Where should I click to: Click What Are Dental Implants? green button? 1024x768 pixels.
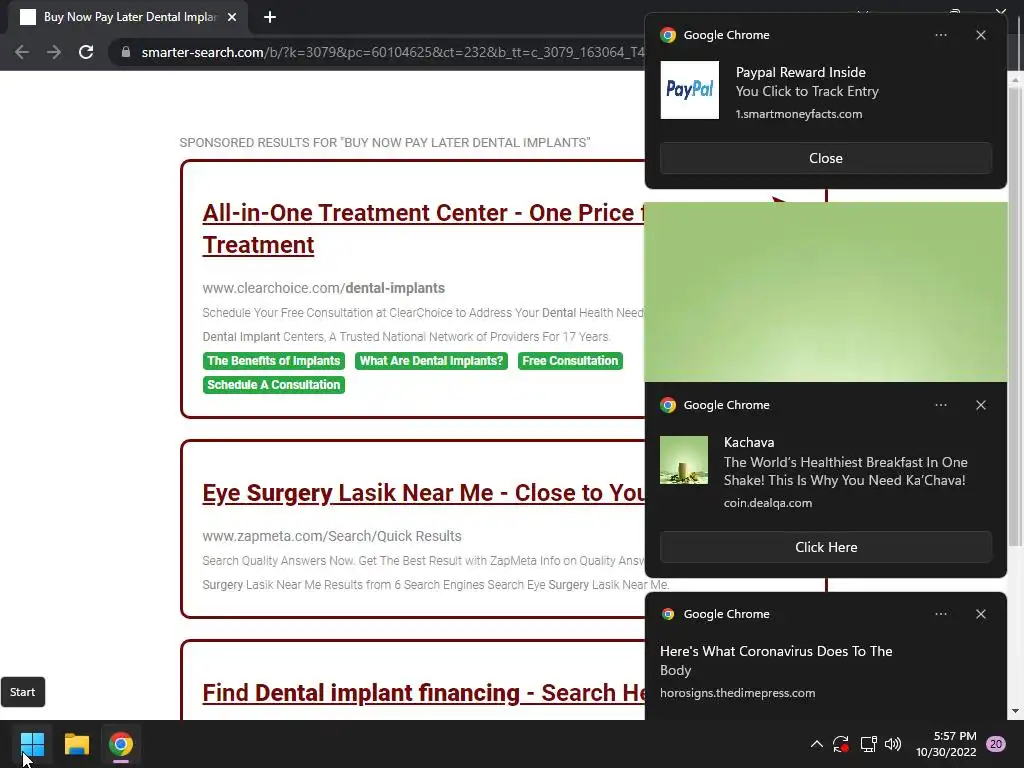click(x=431, y=360)
